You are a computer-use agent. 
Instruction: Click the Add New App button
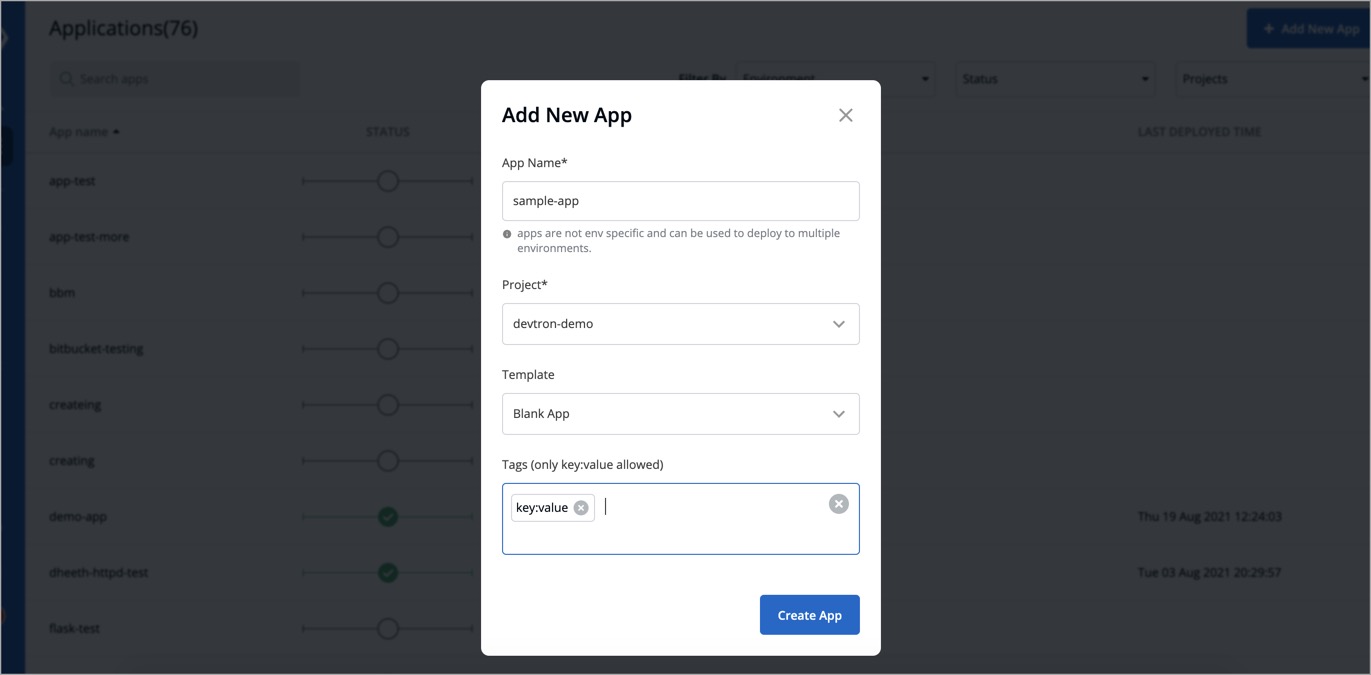pyautogui.click(x=1308, y=29)
